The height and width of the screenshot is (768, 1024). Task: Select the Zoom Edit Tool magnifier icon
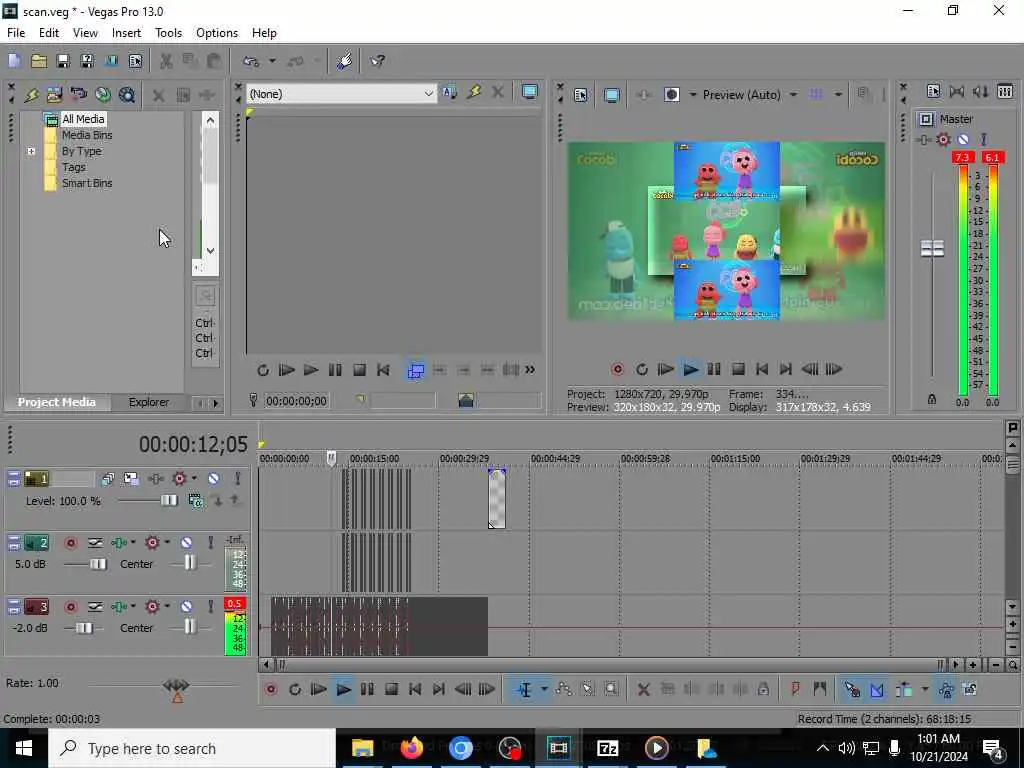(x=611, y=689)
